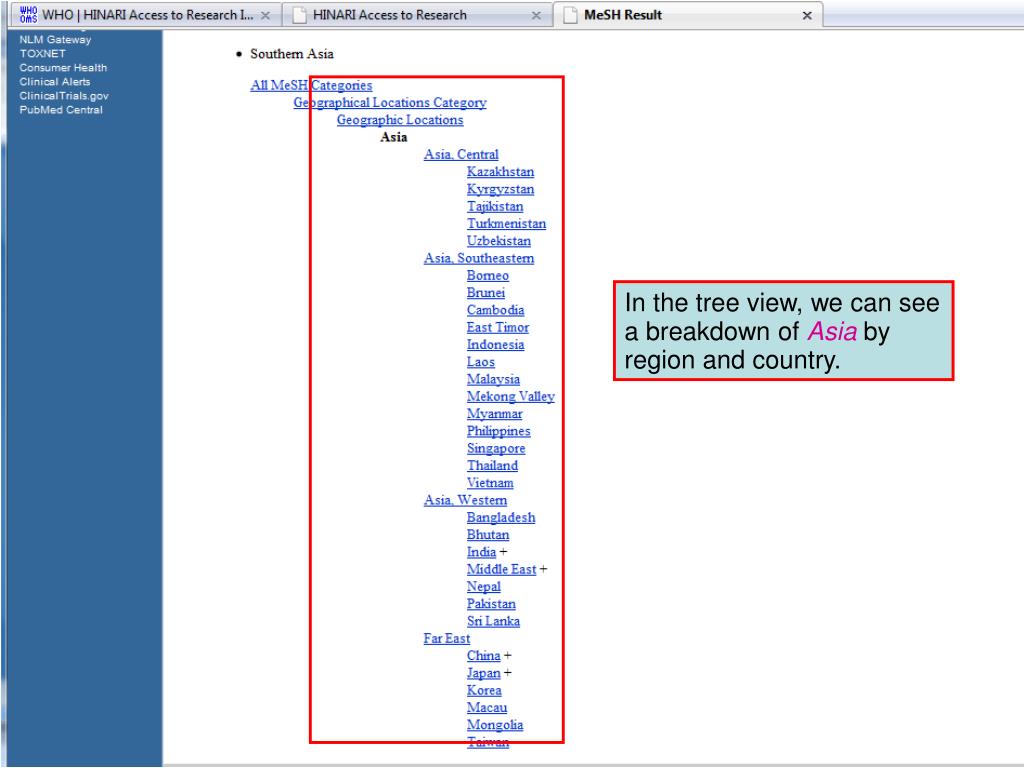Select Bangladesh in the tree
The image size is (1024, 768).
click(501, 518)
